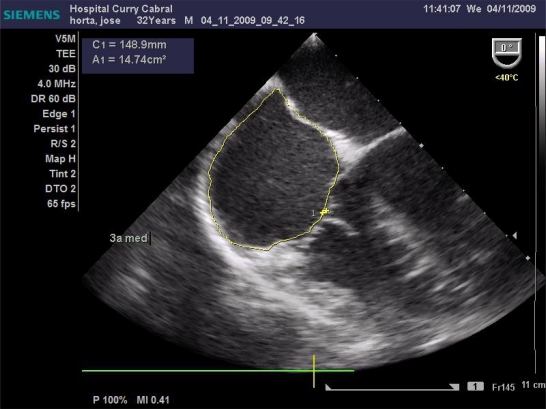
Task: Click the yellow caliper marker on the trace
Action: [x=324, y=212]
